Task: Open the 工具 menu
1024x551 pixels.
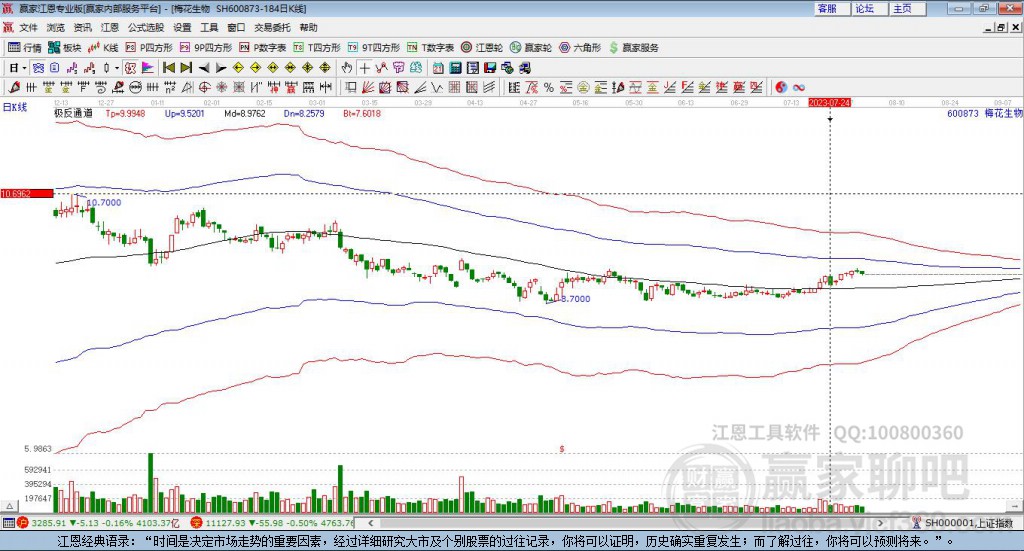Action: point(209,27)
